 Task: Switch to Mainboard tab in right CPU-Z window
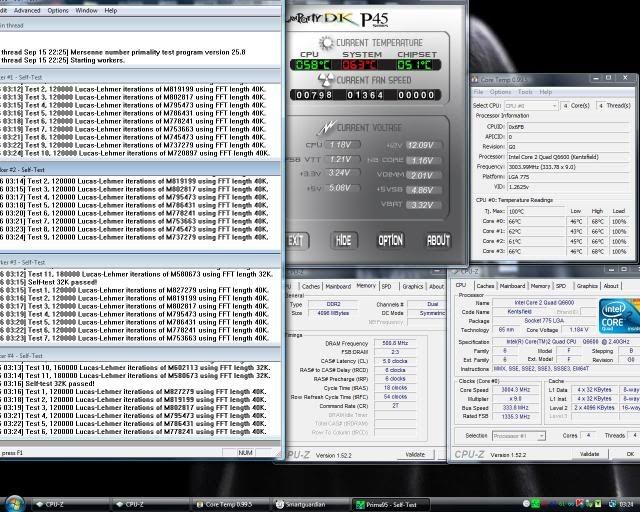(512, 286)
